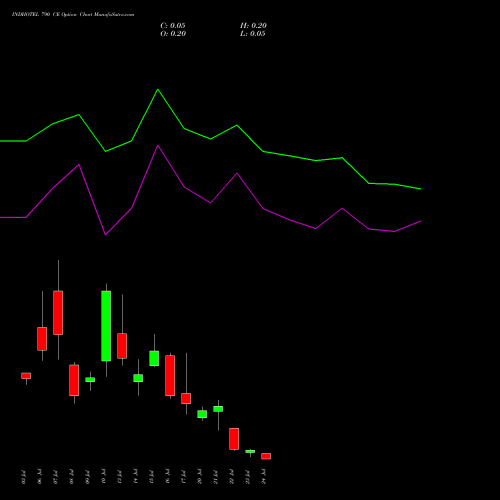Click the first red candle for 03 Jul
The height and width of the screenshot is (500, 500).
(x=26, y=376)
